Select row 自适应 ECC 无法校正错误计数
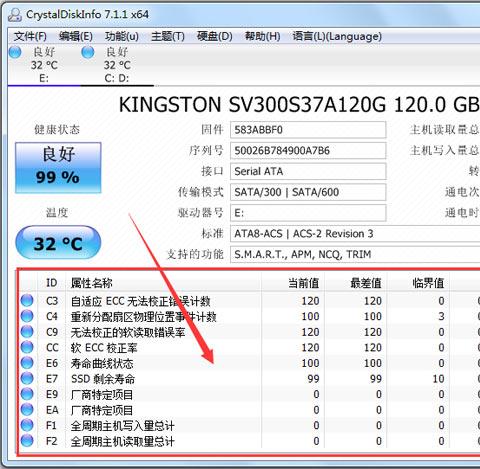The height and width of the screenshot is (469, 480). tap(249, 301)
